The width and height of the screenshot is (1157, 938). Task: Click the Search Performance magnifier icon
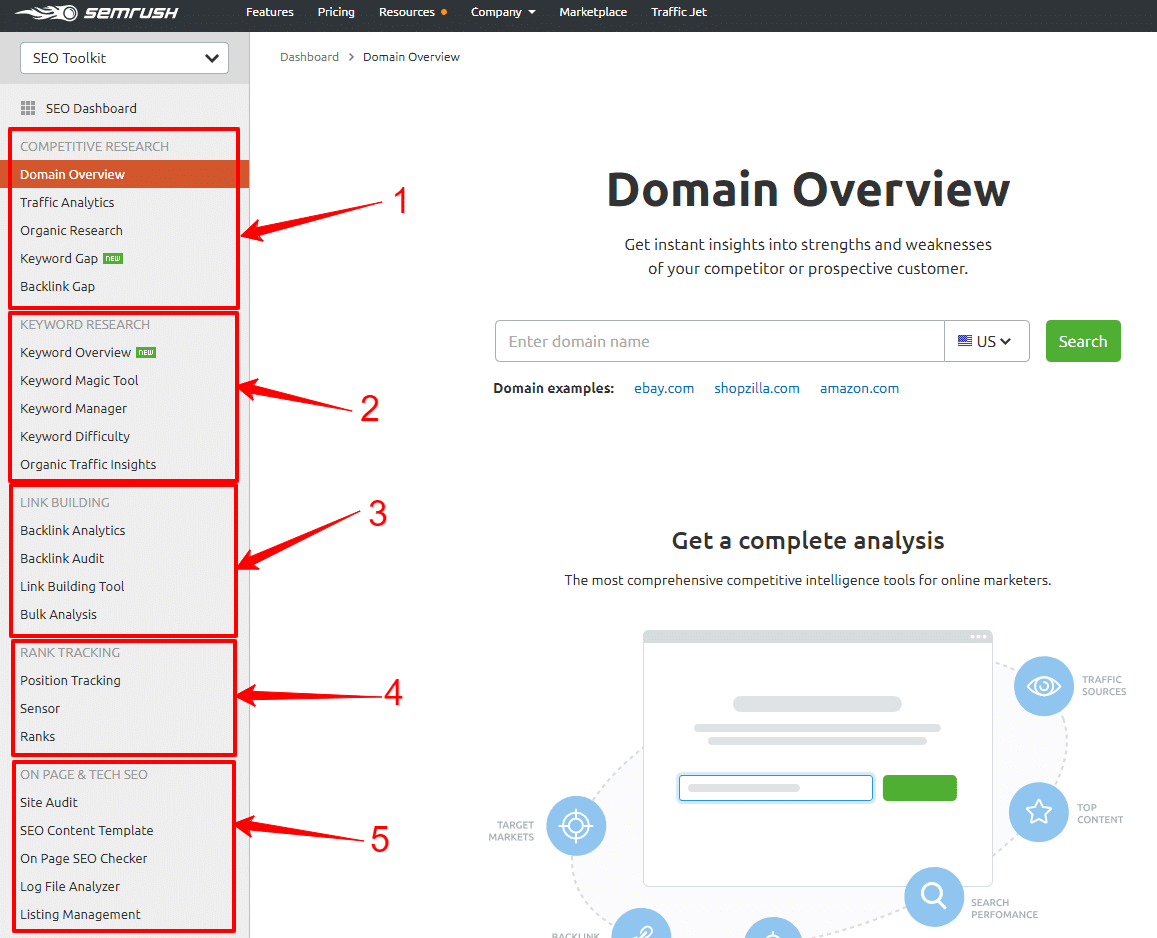click(x=934, y=896)
